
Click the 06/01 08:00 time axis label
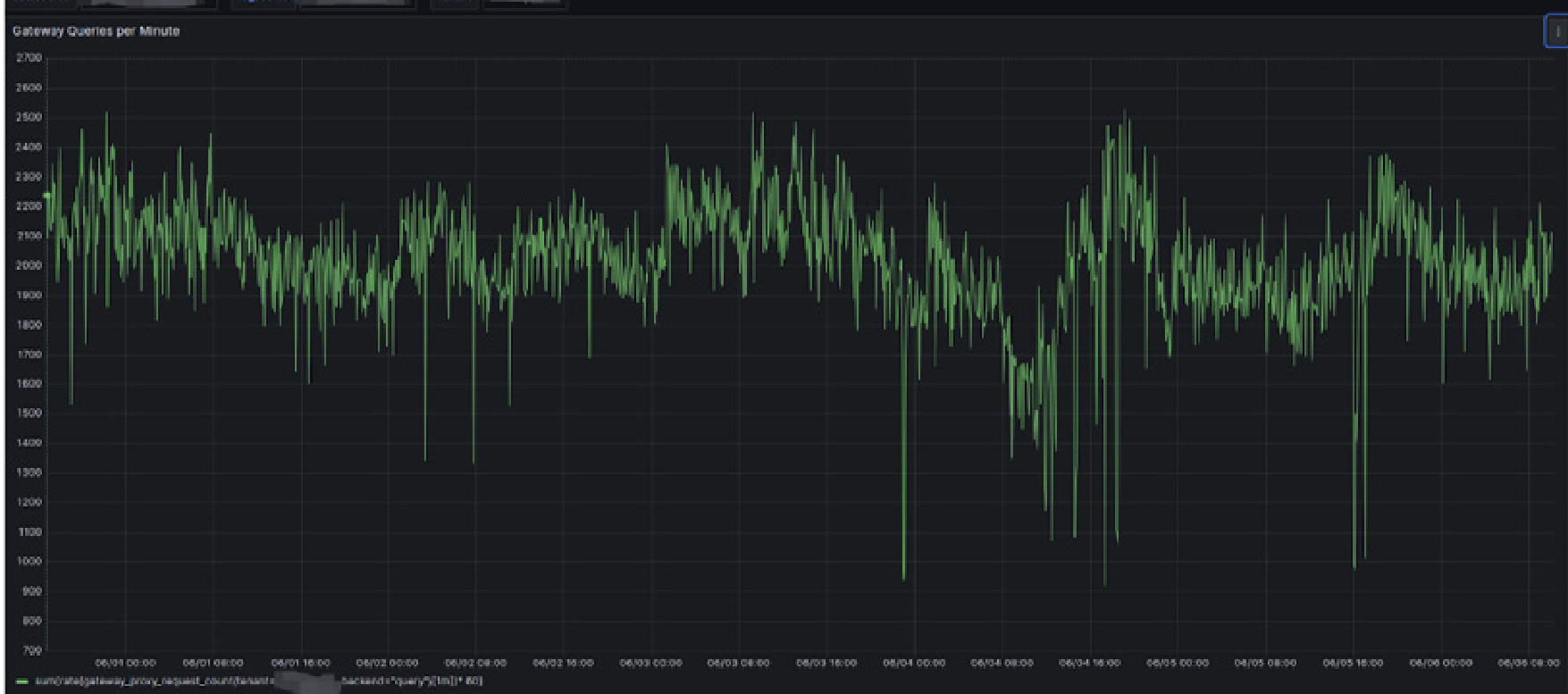pos(213,663)
